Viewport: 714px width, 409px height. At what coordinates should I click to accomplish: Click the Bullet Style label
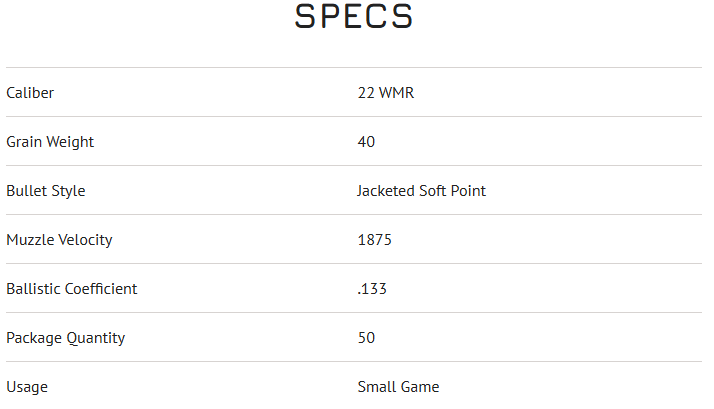pos(46,191)
